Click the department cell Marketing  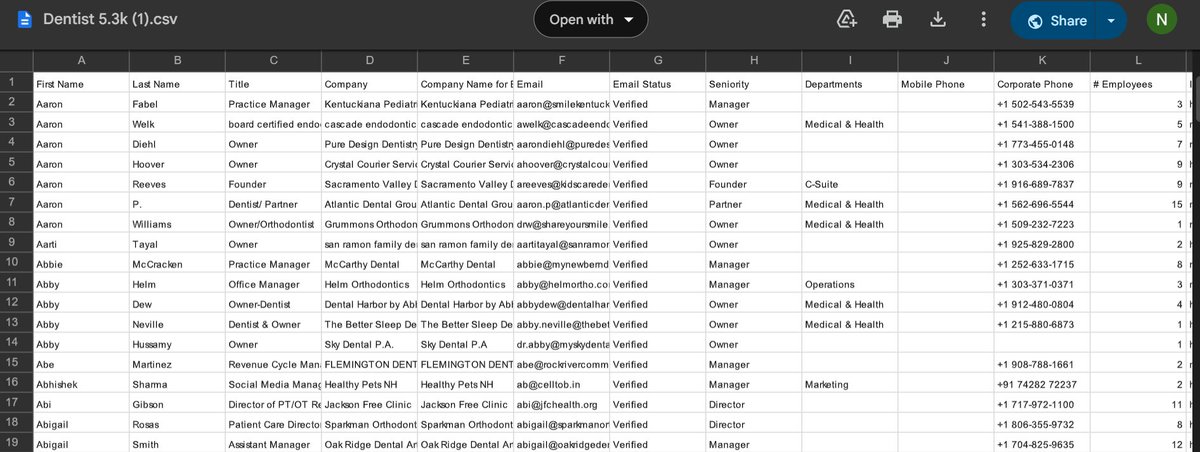[849, 384]
